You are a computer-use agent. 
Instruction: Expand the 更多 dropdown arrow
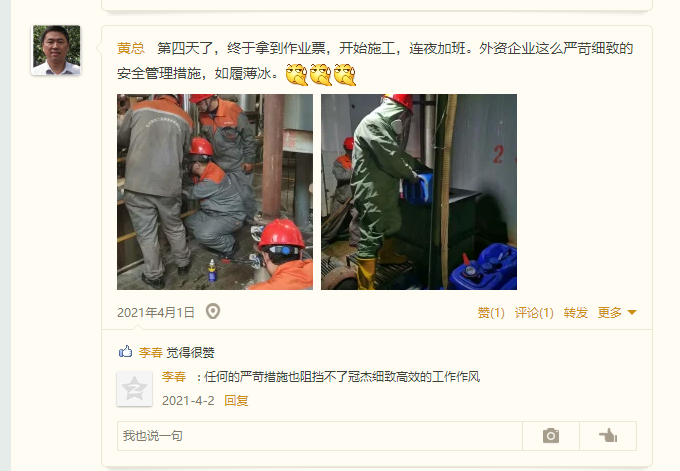pyautogui.click(x=632, y=313)
